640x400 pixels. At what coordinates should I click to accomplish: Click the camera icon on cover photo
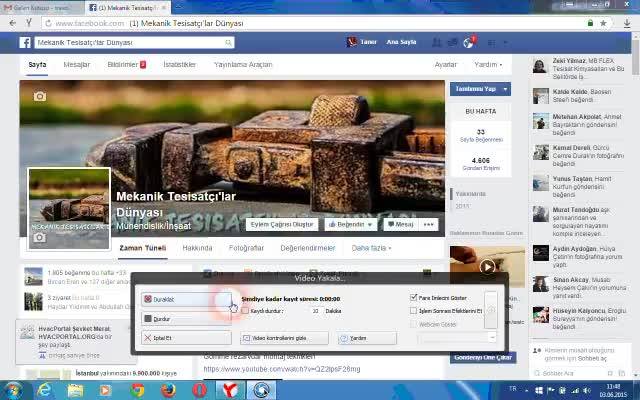coord(40,96)
